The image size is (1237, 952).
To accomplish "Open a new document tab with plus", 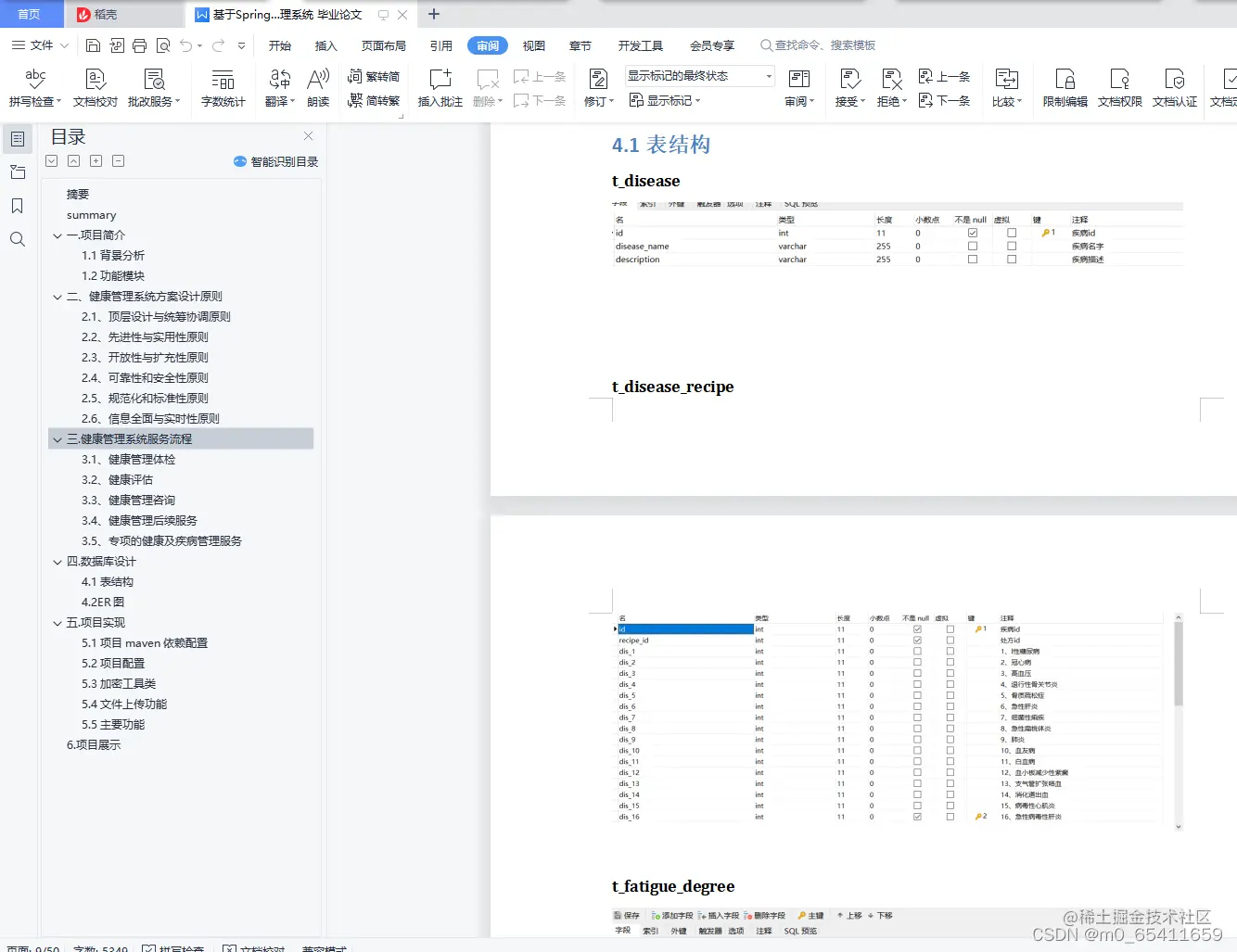I will [x=433, y=14].
